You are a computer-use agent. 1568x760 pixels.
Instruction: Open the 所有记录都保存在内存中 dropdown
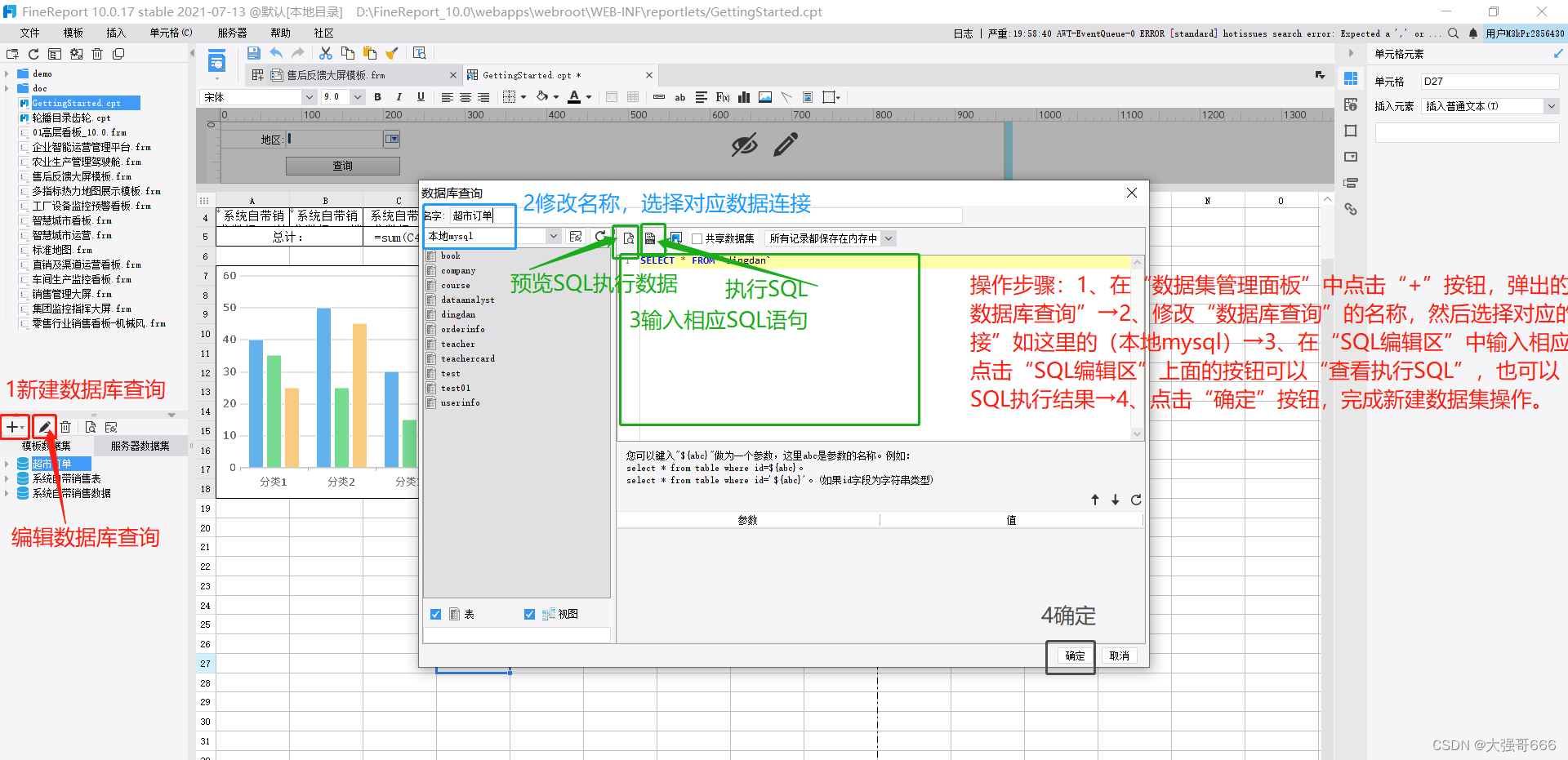(x=889, y=238)
